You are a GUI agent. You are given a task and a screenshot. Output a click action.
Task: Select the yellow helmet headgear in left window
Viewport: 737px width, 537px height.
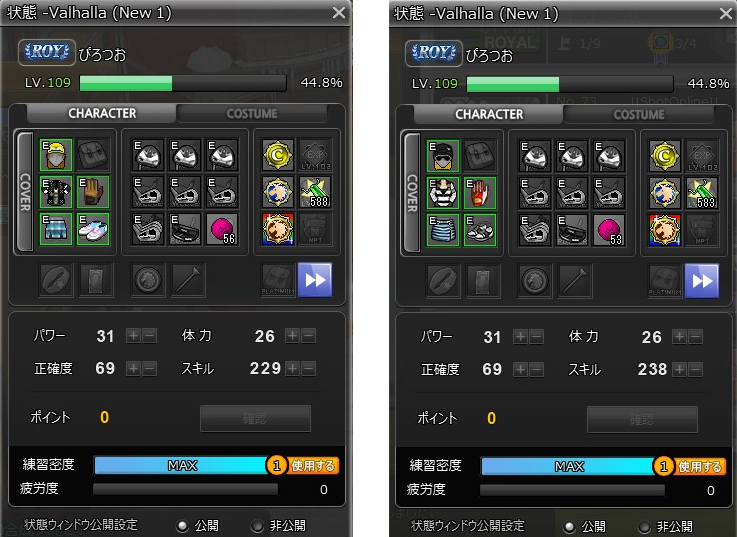tap(55, 154)
